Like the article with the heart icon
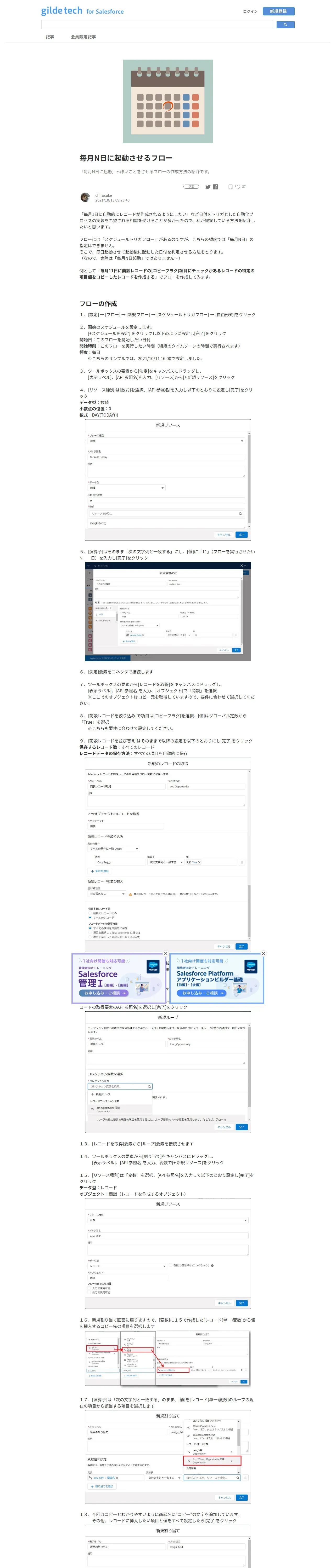 coord(238,187)
